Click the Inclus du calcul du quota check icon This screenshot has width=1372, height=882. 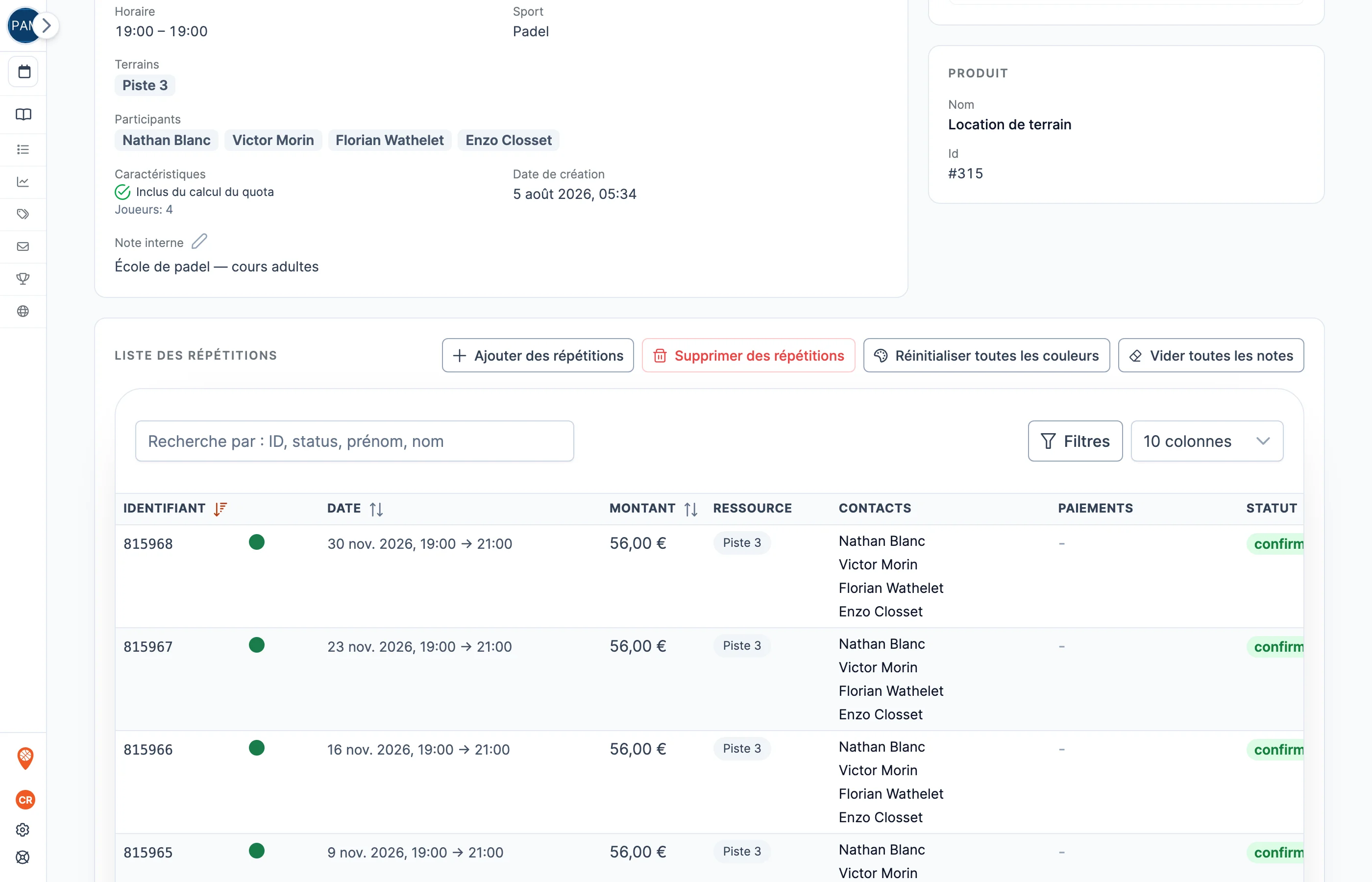point(122,192)
